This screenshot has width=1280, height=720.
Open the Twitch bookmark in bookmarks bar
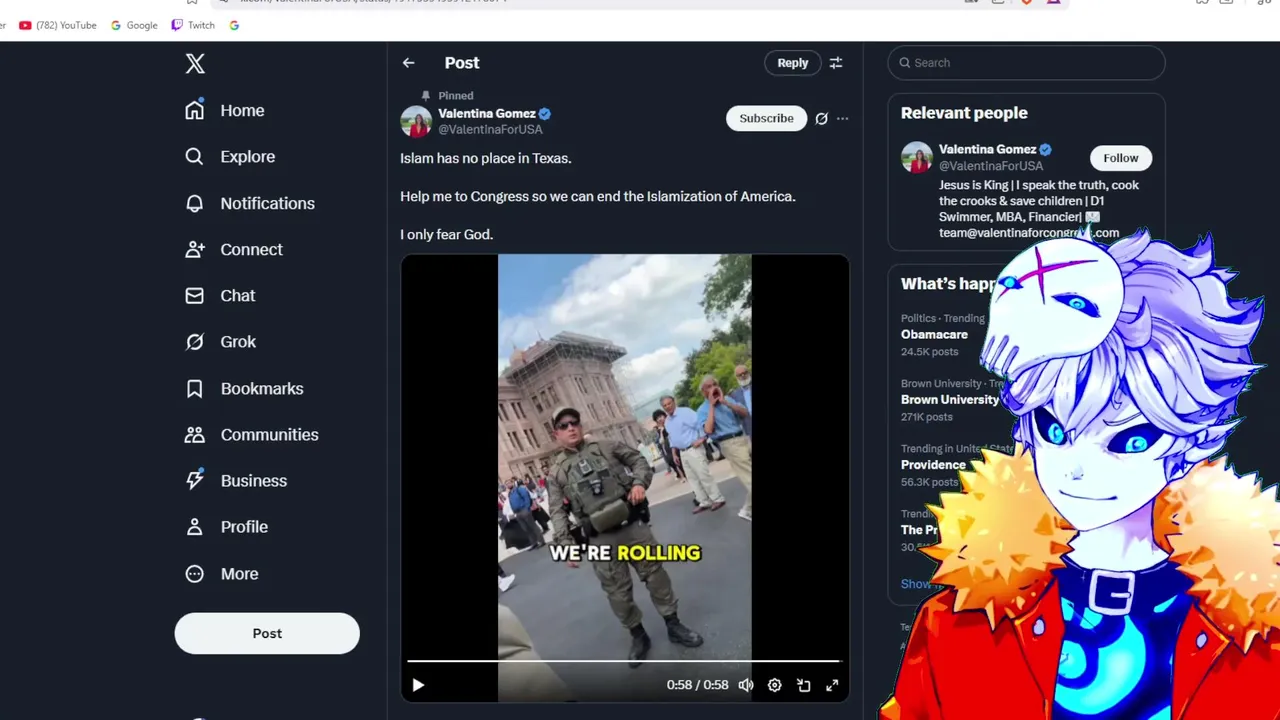[193, 25]
